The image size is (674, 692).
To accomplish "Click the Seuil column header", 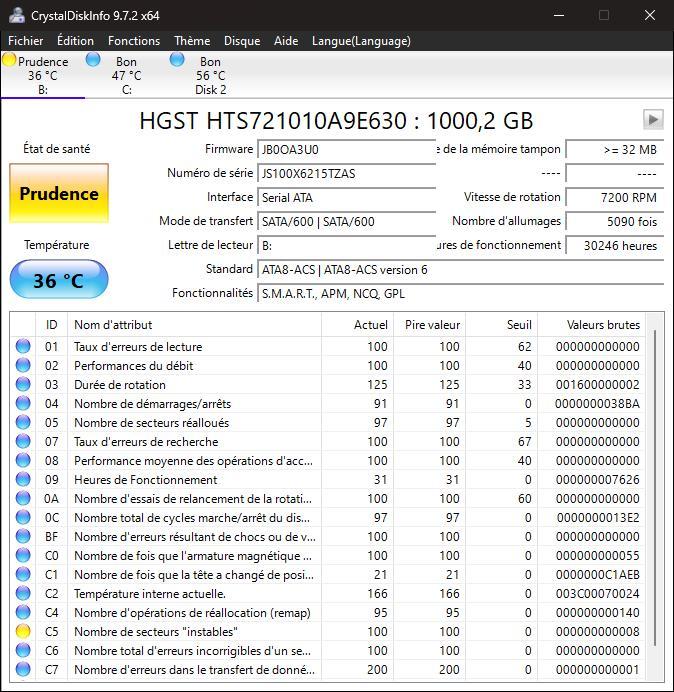I will [x=501, y=325].
